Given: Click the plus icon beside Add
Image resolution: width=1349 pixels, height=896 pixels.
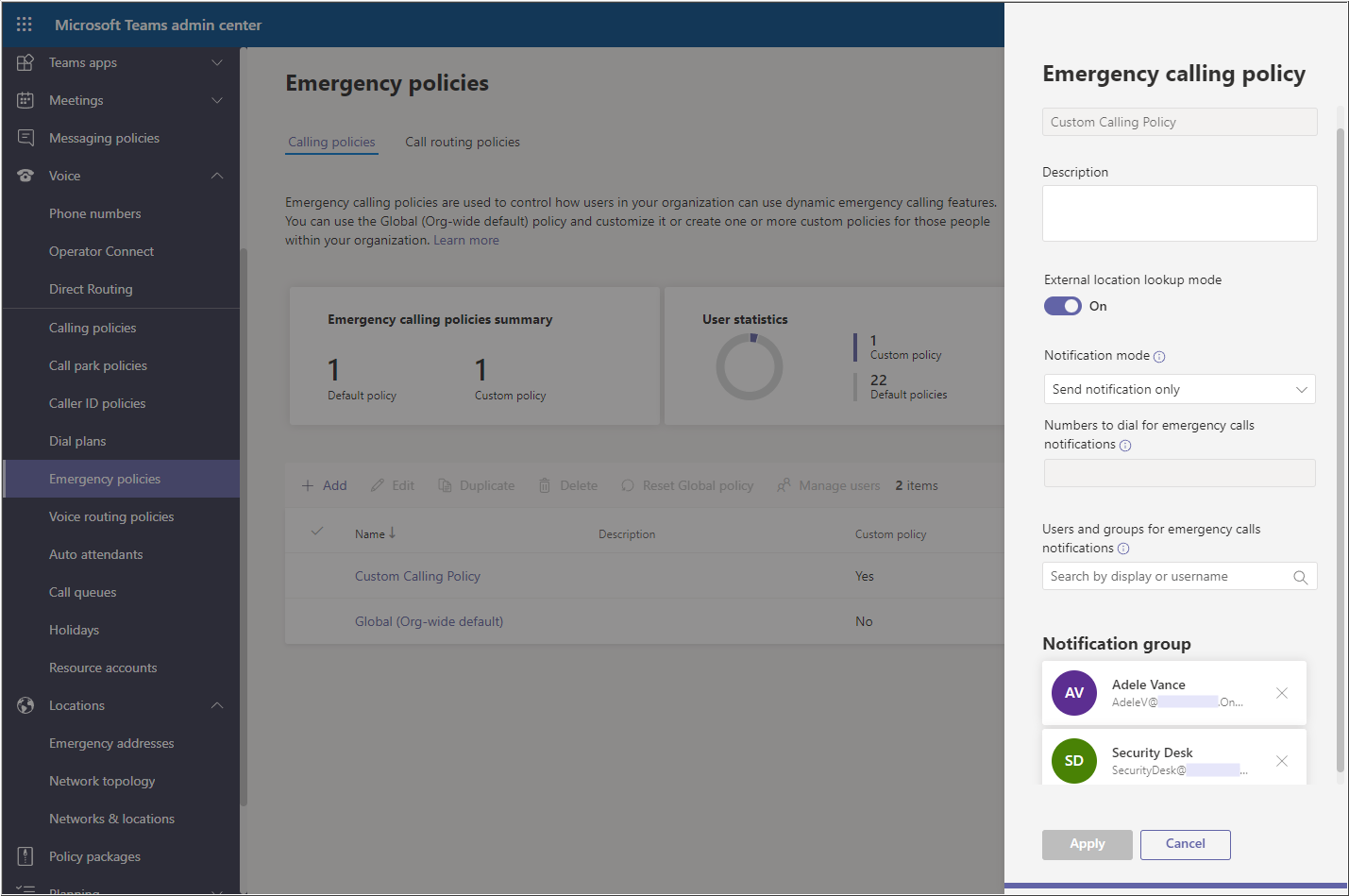Looking at the screenshot, I should click(x=308, y=485).
